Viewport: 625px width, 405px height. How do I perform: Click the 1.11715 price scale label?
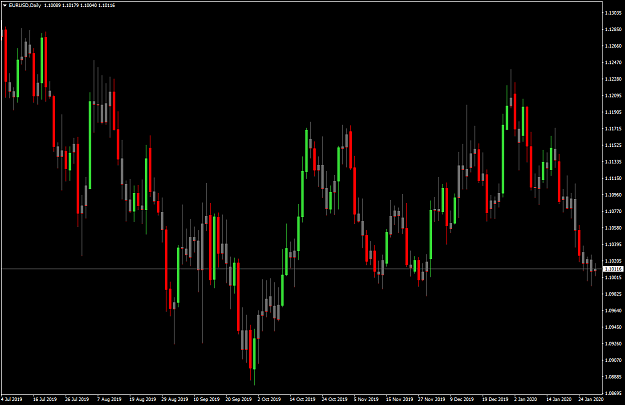(613, 128)
